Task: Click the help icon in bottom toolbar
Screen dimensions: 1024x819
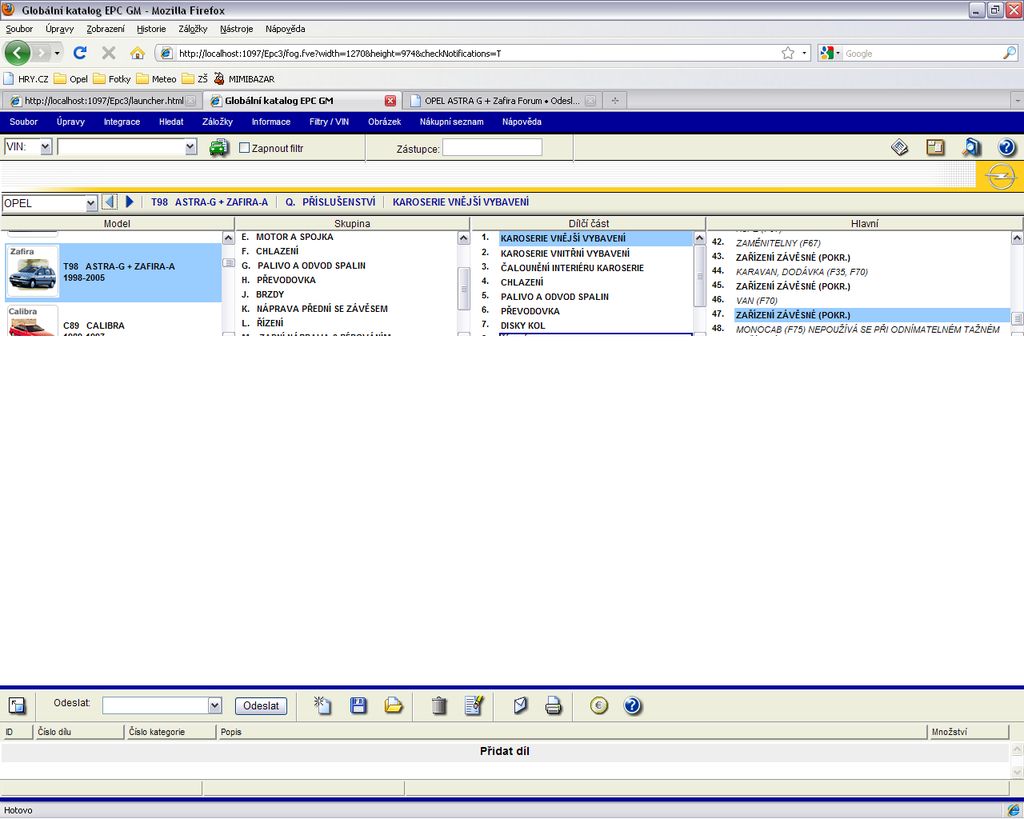Action: pos(632,705)
